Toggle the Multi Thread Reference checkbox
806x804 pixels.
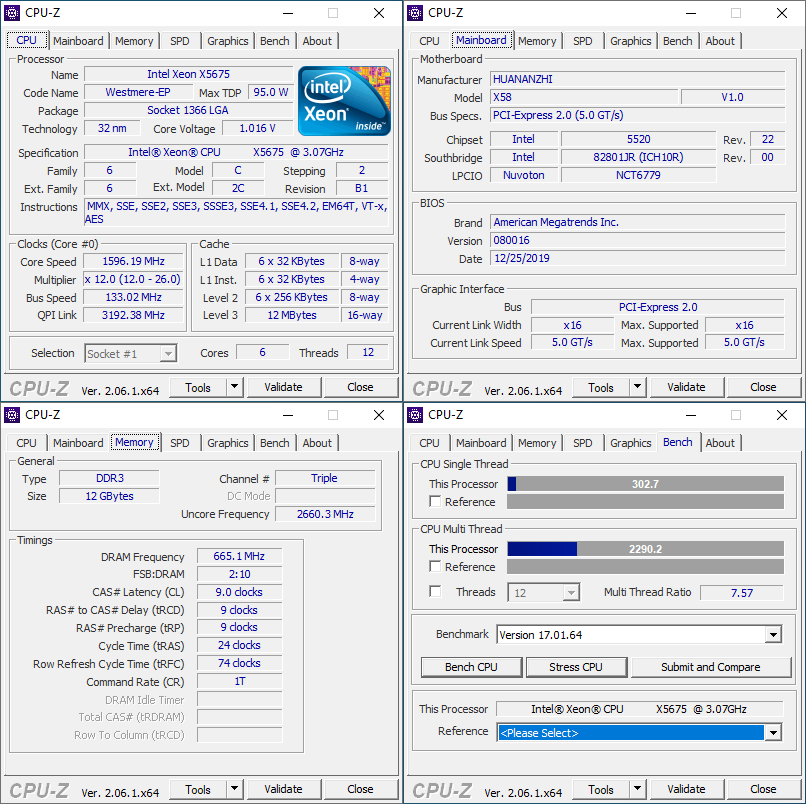point(435,567)
